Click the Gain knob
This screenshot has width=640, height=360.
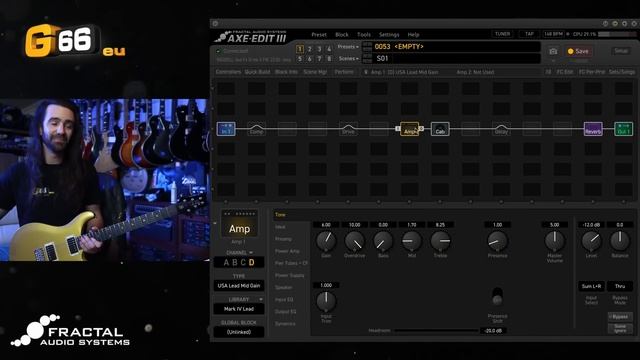pos(326,241)
